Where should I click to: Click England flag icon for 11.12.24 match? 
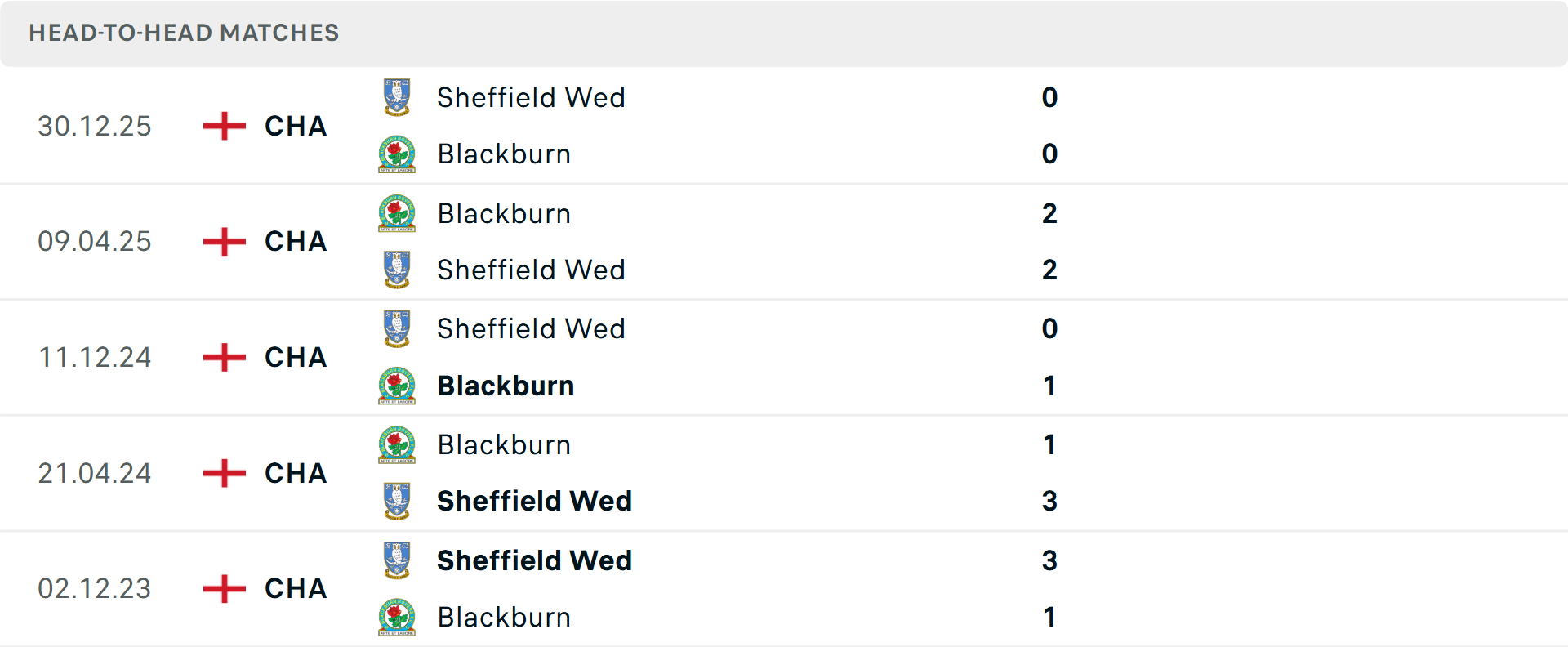[224, 357]
